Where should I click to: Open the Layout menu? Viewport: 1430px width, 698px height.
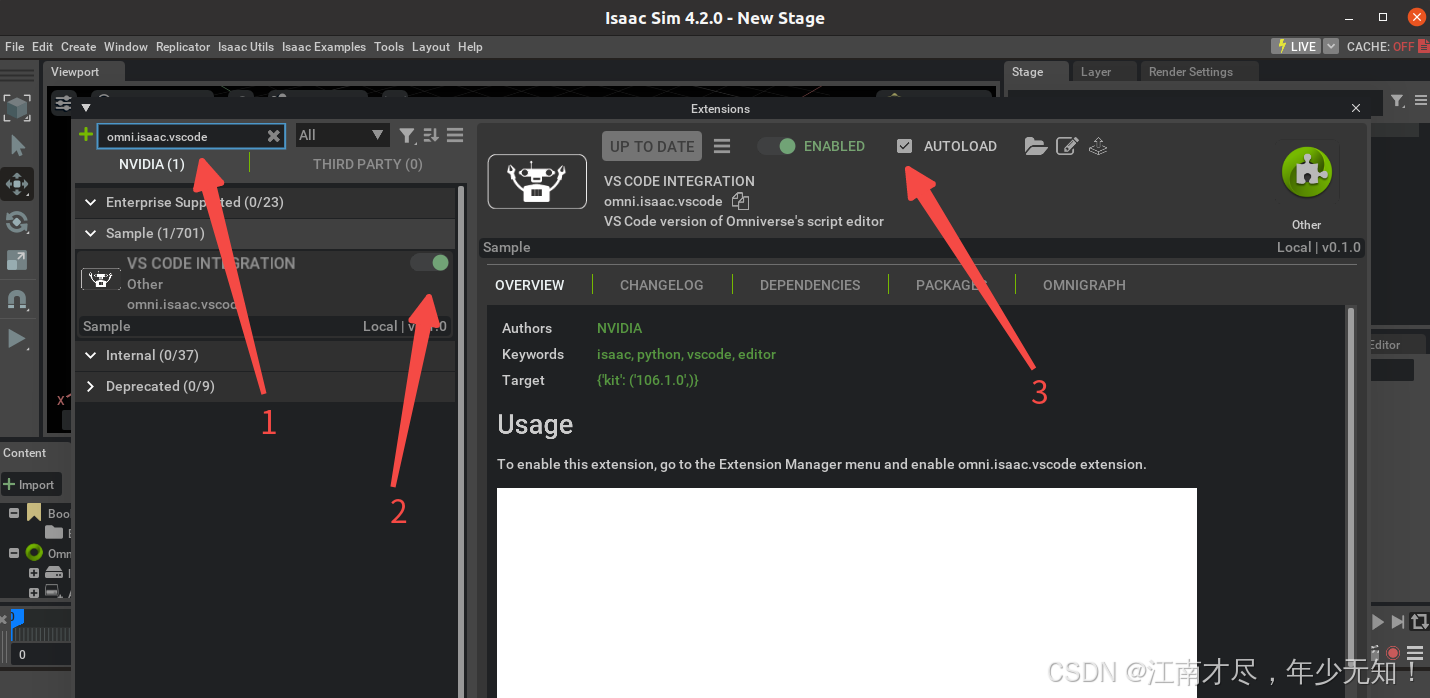pos(431,47)
